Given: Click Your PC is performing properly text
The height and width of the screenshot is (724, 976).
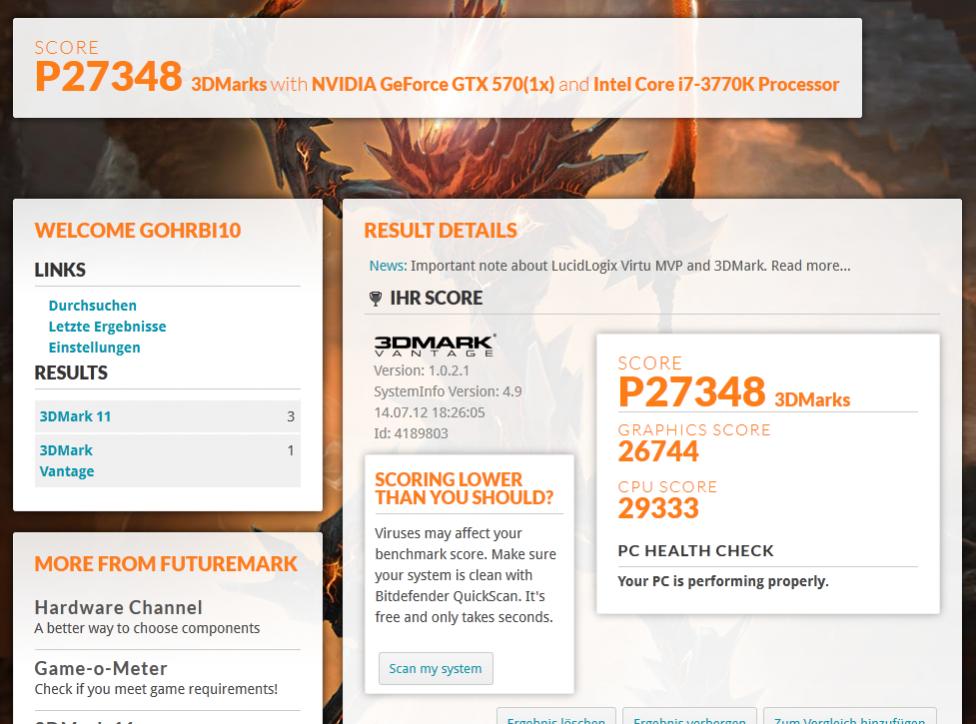Looking at the screenshot, I should tap(723, 581).
